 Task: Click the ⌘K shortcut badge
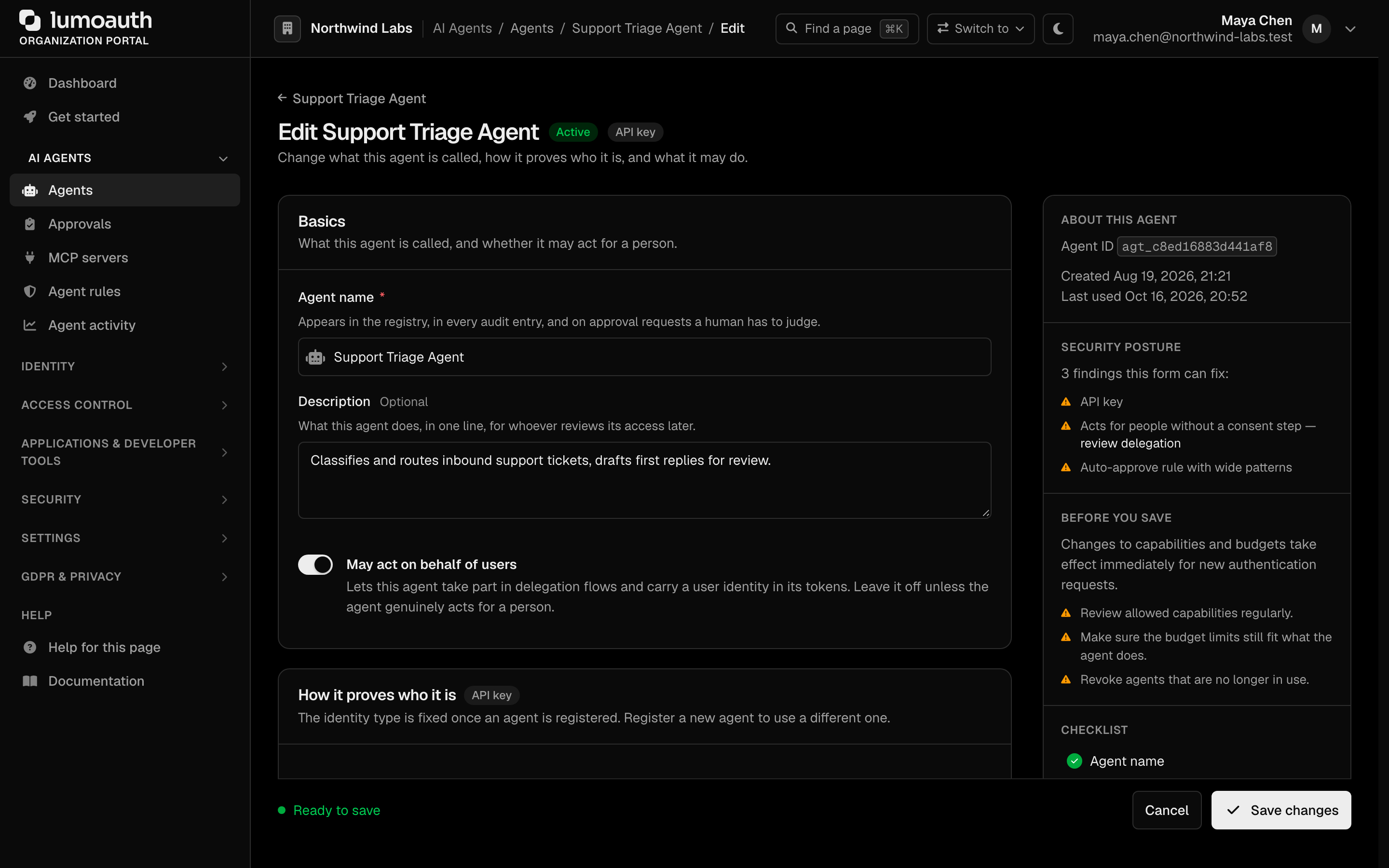894,29
